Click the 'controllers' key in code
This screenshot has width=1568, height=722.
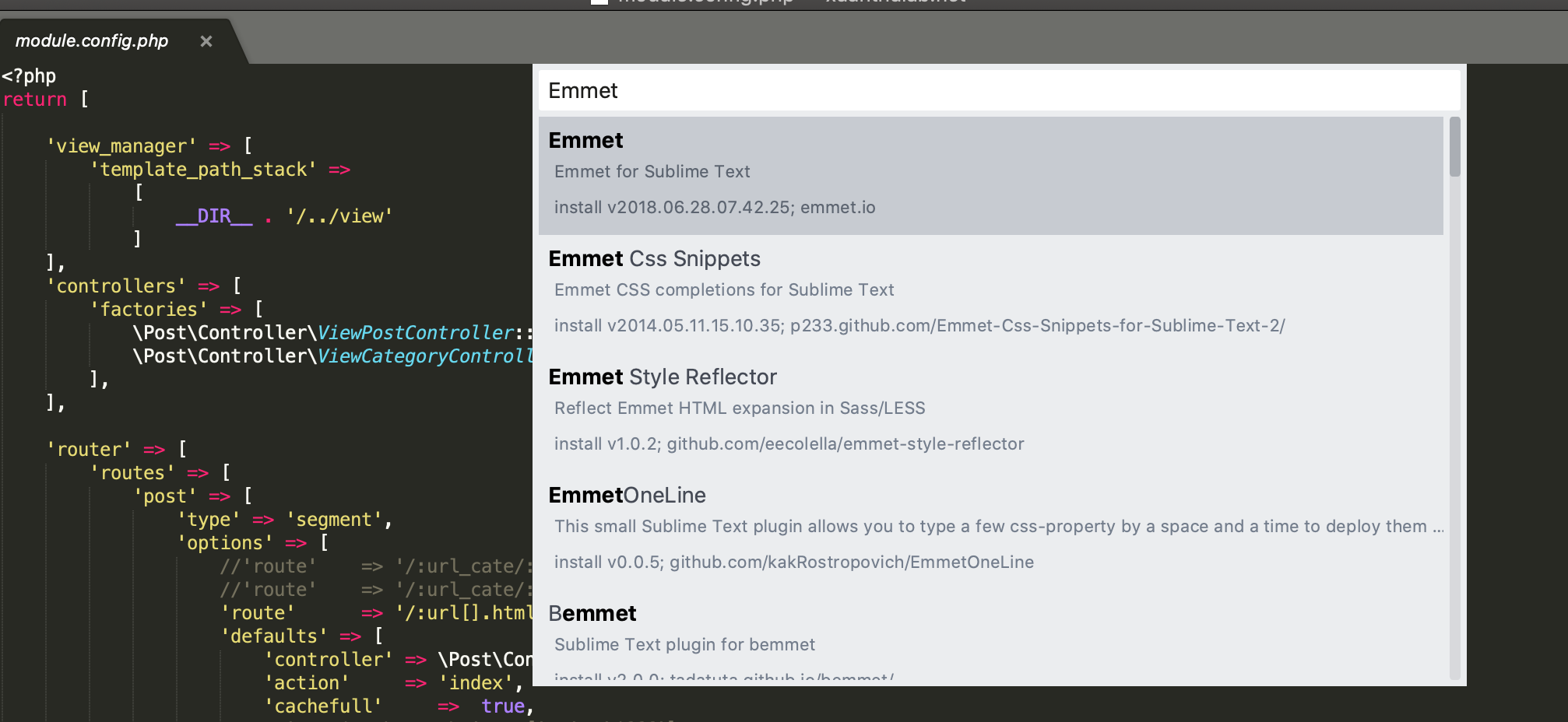tap(116, 286)
